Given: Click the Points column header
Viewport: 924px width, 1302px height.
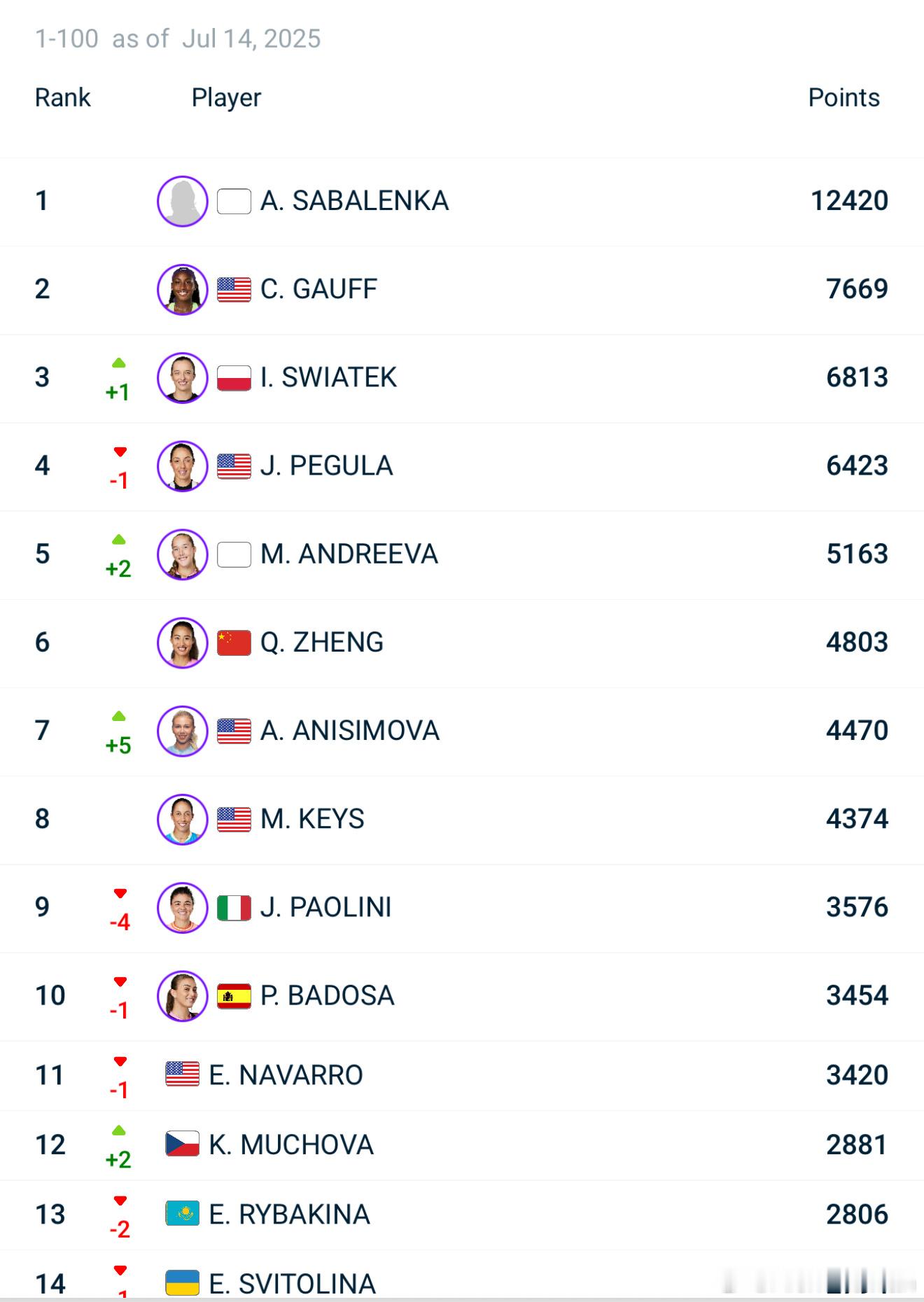Looking at the screenshot, I should click(x=844, y=98).
